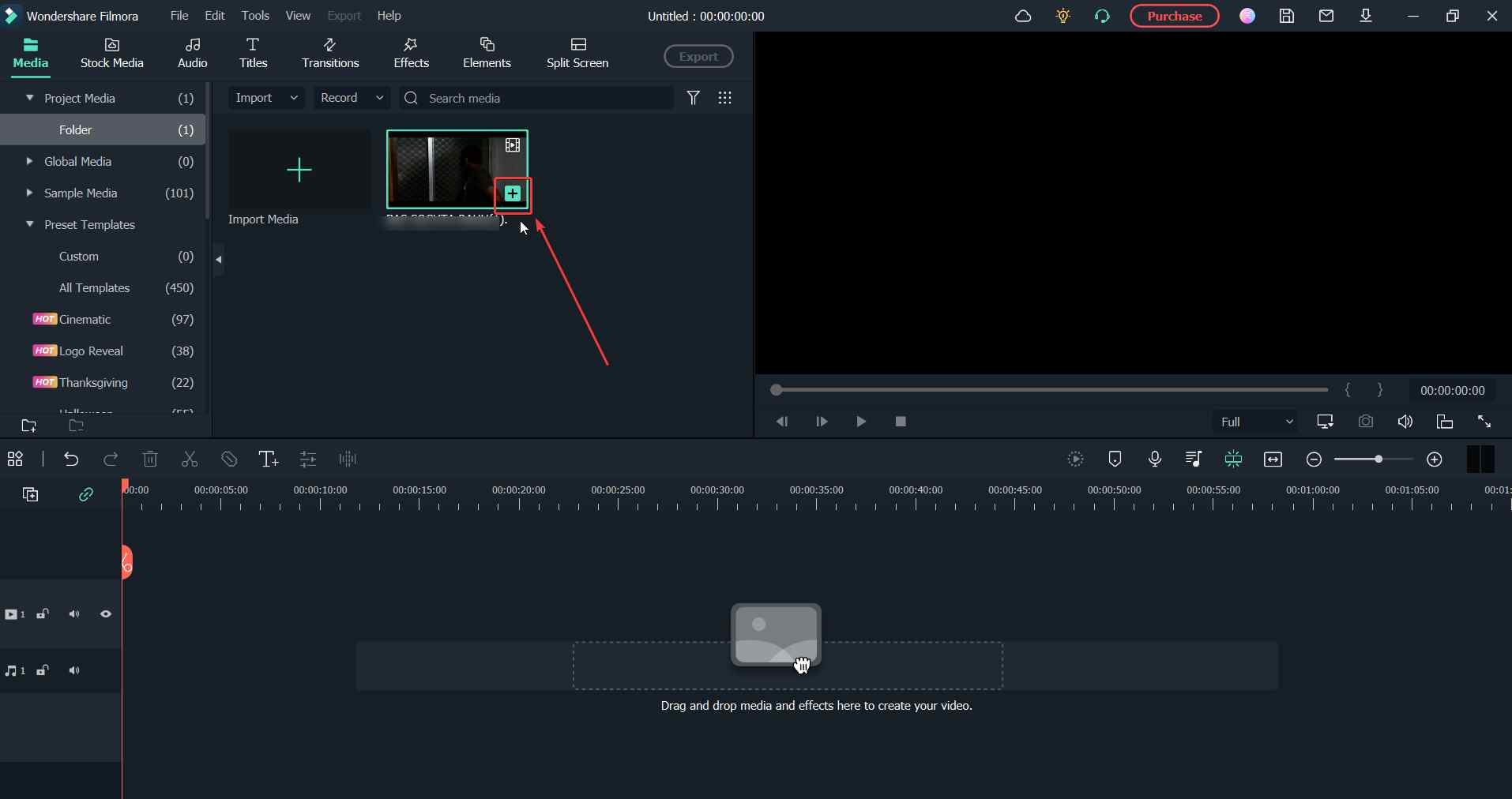Mute video track 1 audio

(x=74, y=614)
